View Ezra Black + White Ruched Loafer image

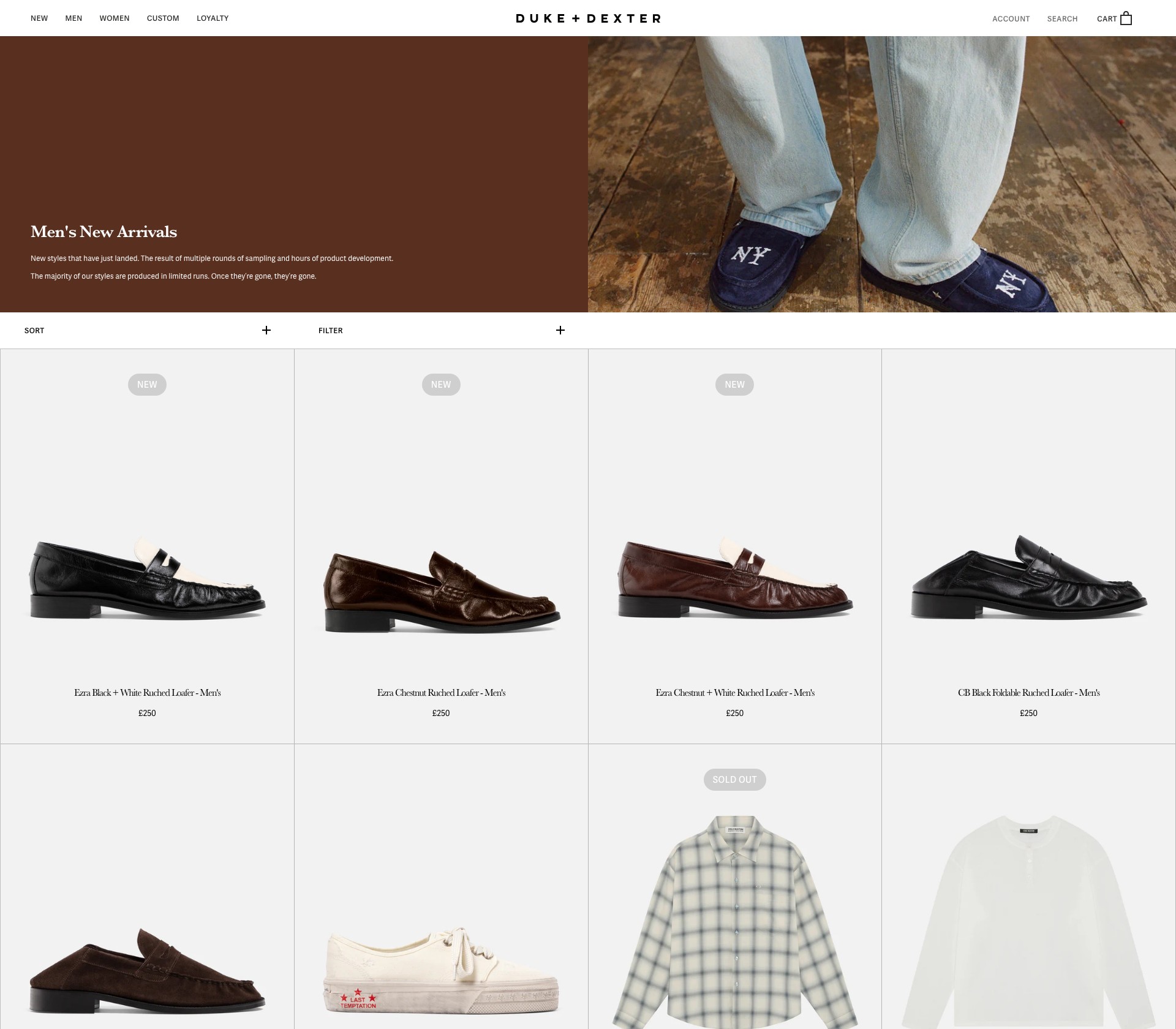[x=147, y=578]
